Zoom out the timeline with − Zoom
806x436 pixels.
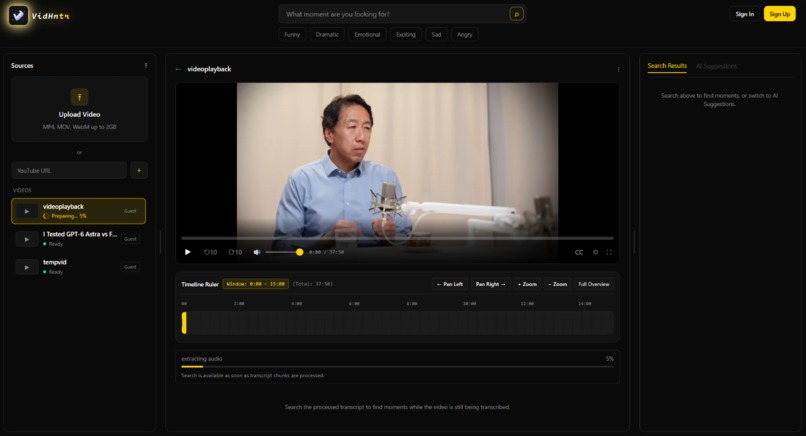[x=557, y=284]
